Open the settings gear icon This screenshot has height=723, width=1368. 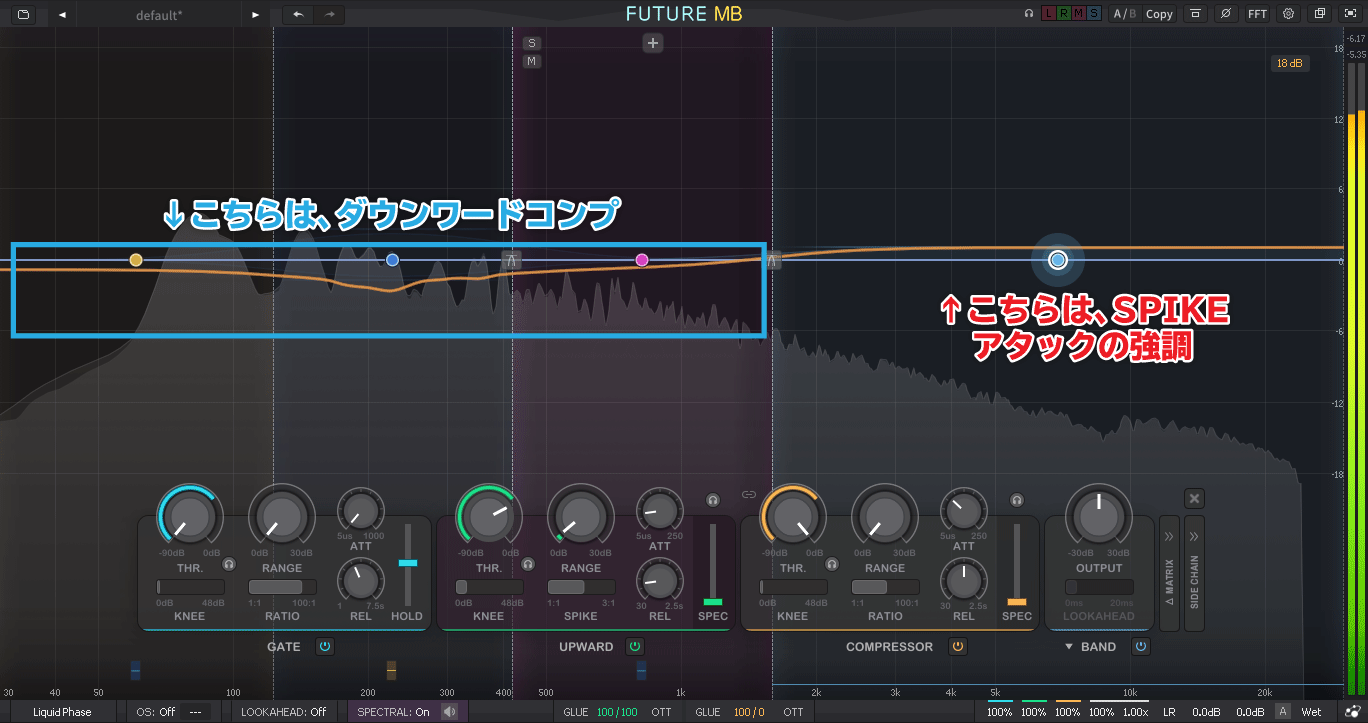point(1288,14)
